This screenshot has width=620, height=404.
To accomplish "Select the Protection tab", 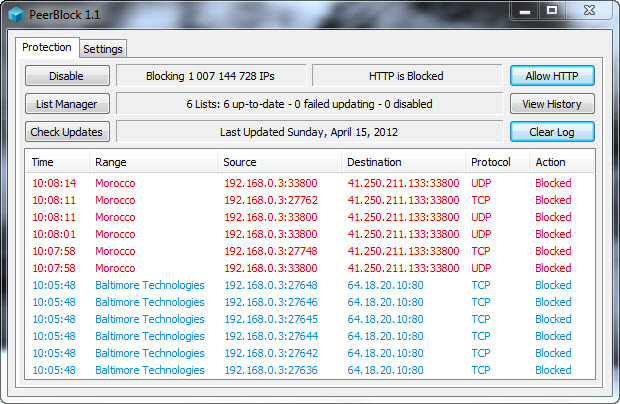I will [x=47, y=47].
